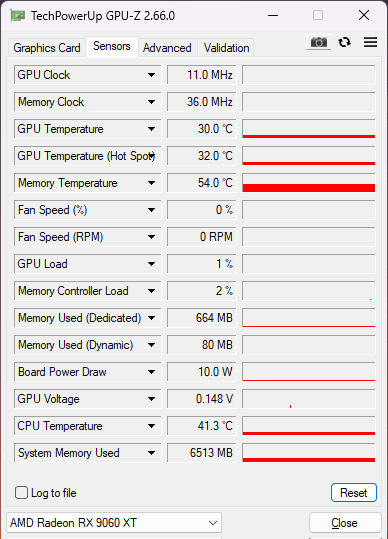The height and width of the screenshot is (539, 388).
Task: Switch to the Graphics Card tab
Action: pyautogui.click(x=47, y=48)
